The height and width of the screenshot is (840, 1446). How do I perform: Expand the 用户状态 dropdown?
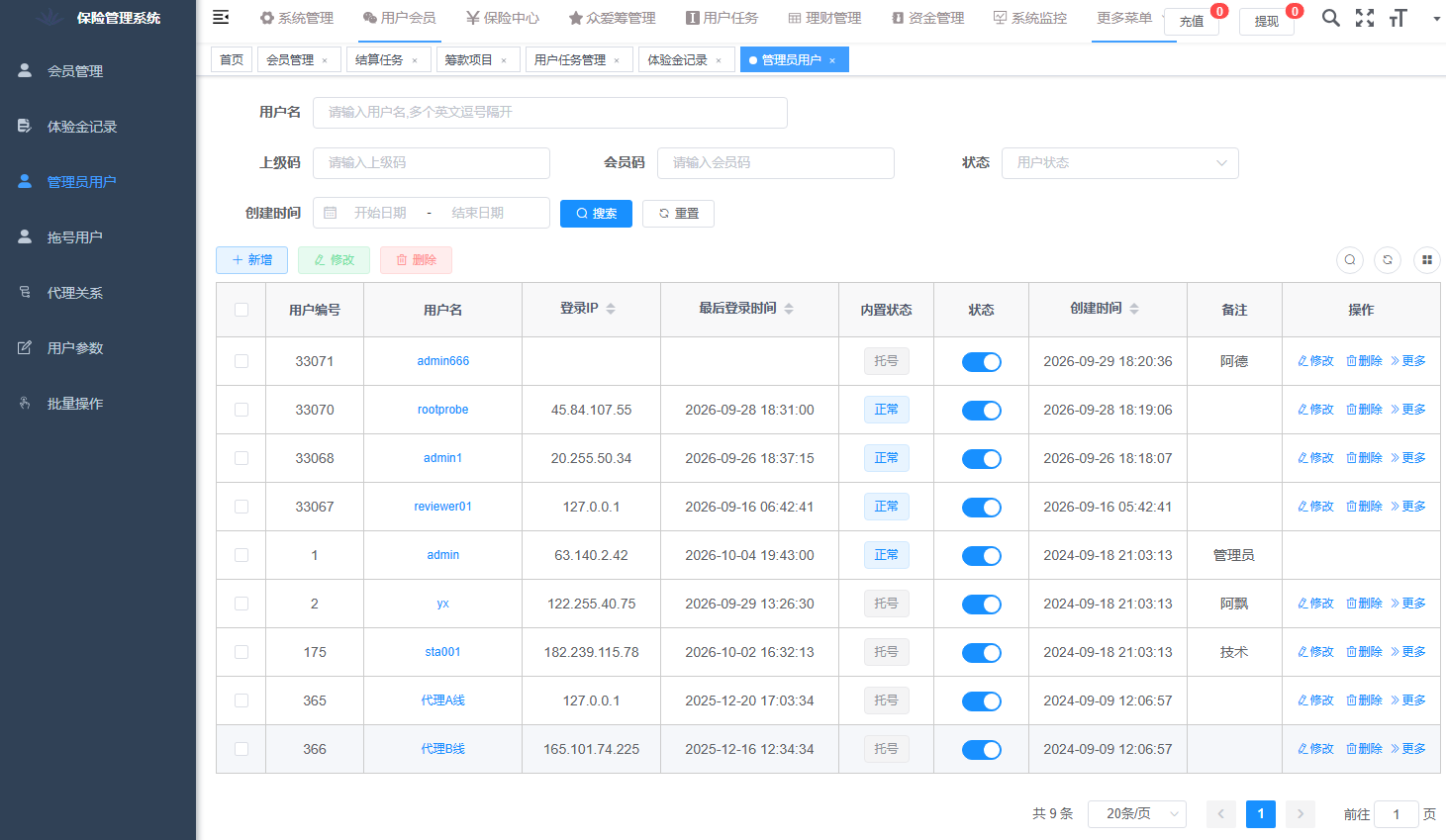[1120, 163]
